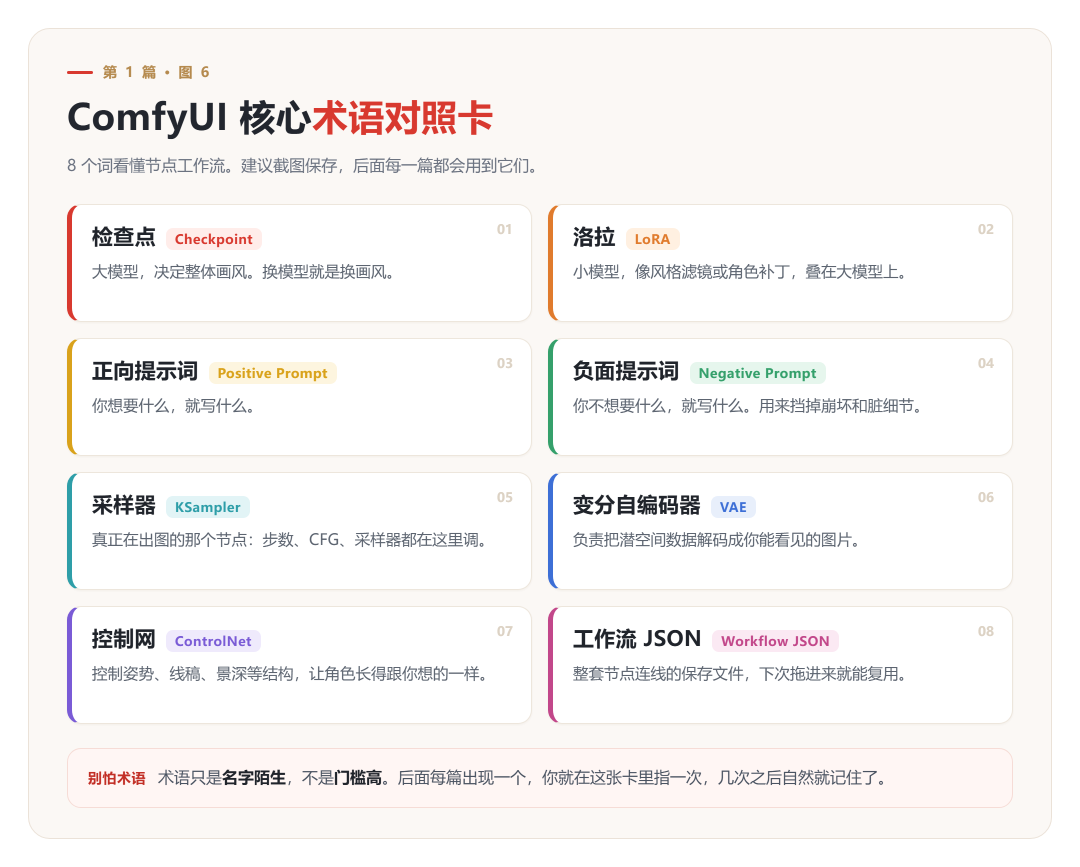Click the '第 1 篇 · 图 6' label
Screen dimensions: 1080x867
click(156, 72)
